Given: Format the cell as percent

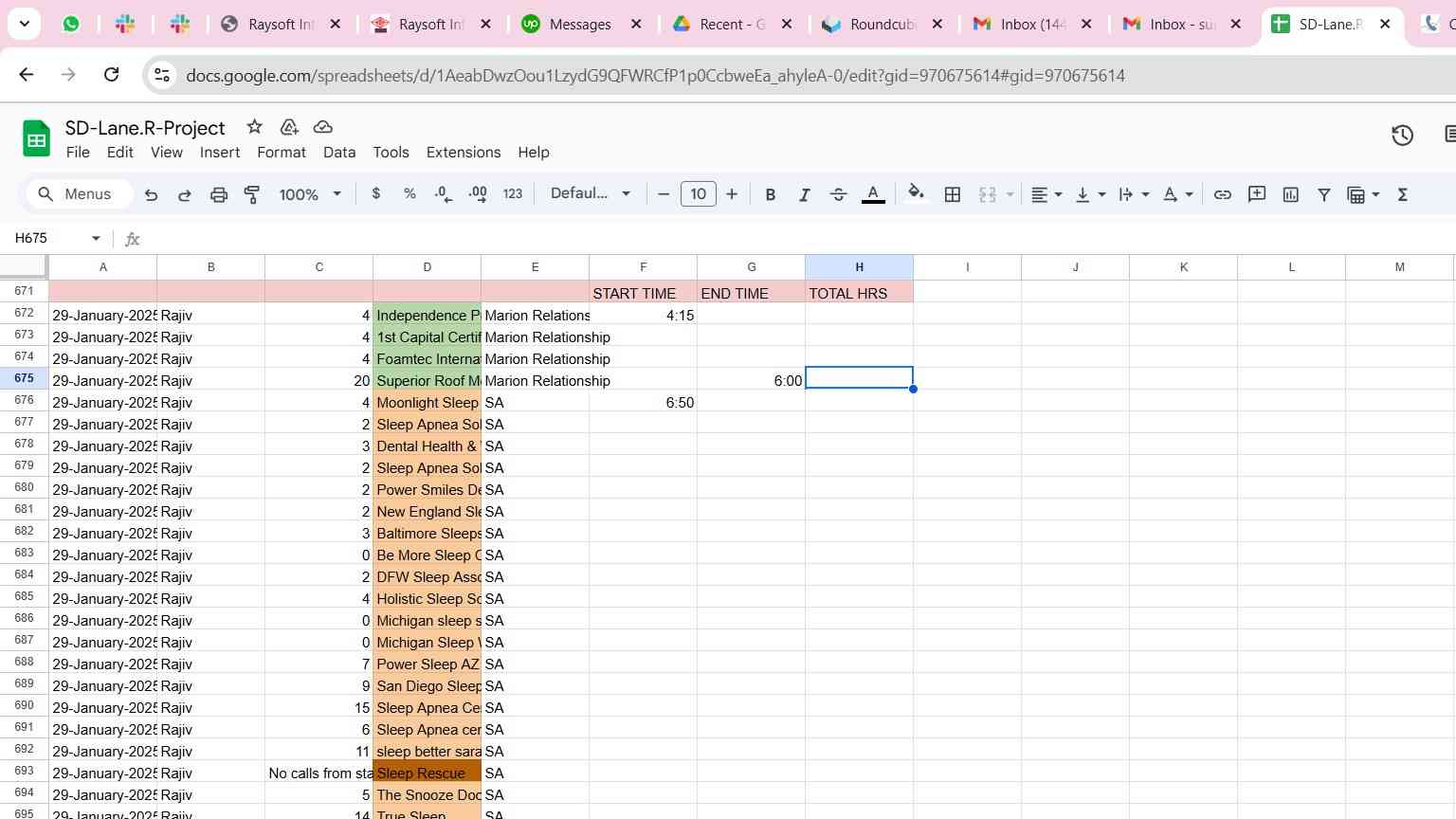Looking at the screenshot, I should click(409, 193).
